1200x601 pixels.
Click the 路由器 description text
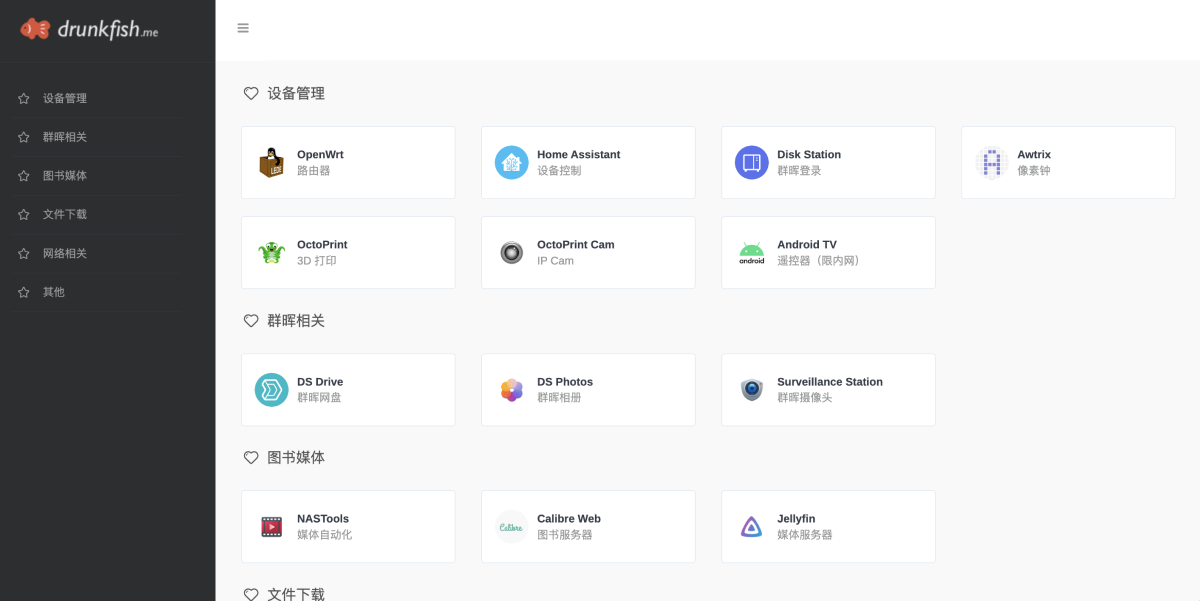(x=314, y=171)
